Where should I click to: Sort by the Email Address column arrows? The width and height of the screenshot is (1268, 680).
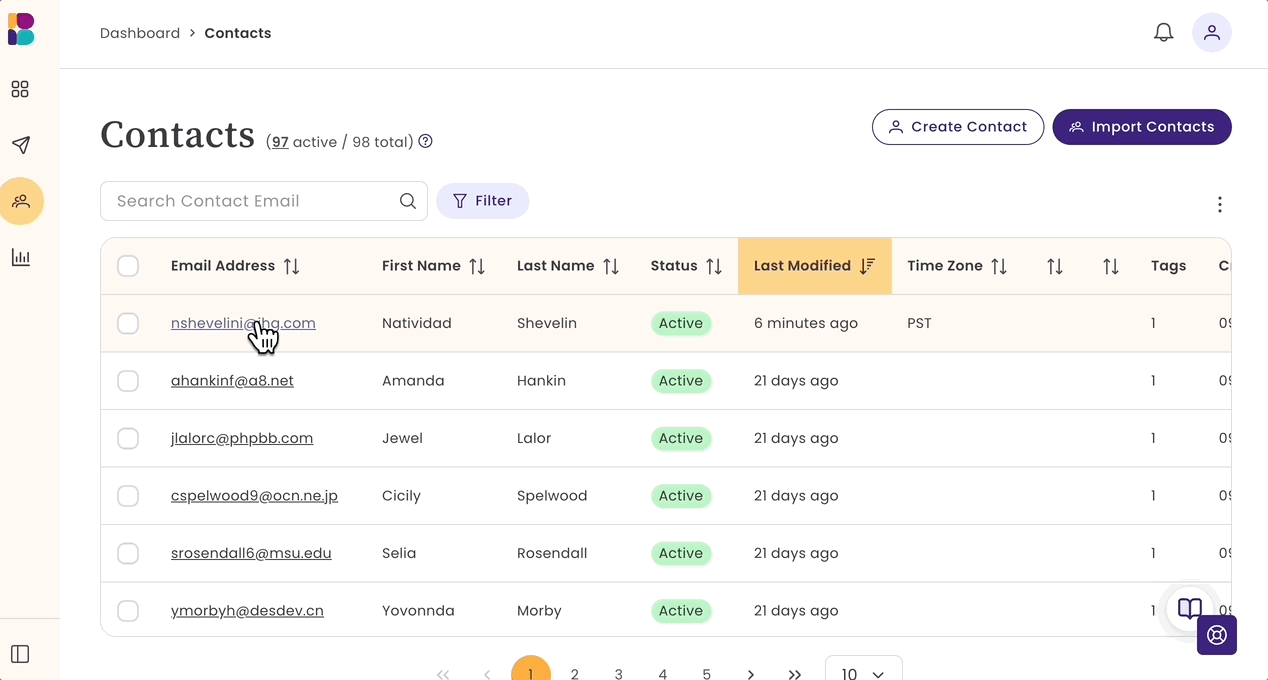point(291,266)
